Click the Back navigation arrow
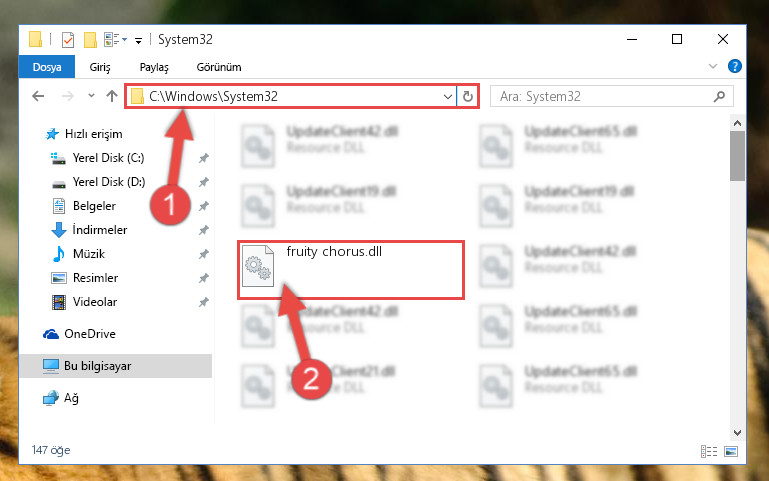769x481 pixels. click(38, 96)
